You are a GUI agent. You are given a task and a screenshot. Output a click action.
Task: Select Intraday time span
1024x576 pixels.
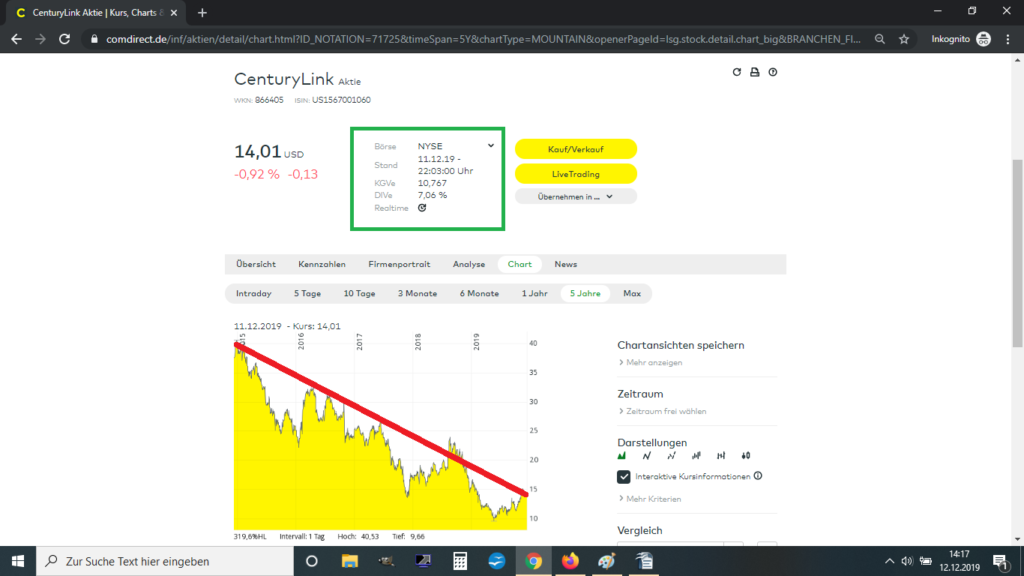(253, 294)
